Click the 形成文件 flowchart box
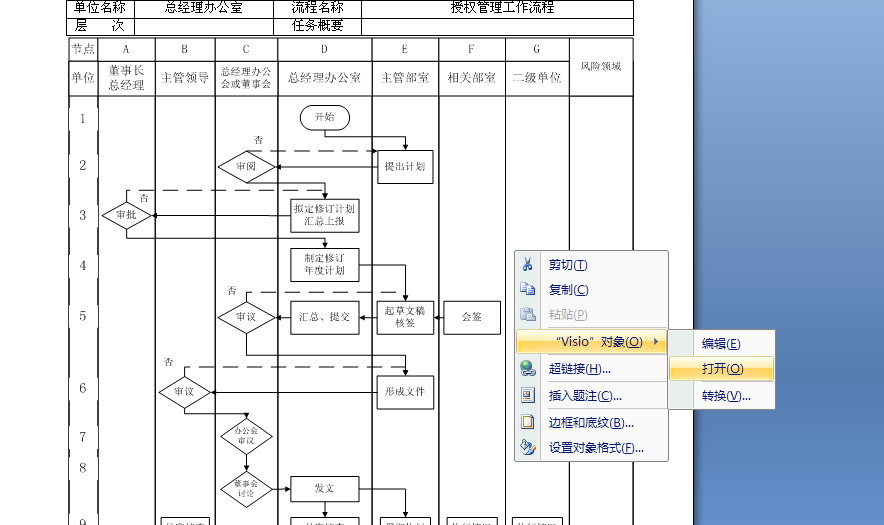884x525 pixels. click(405, 392)
